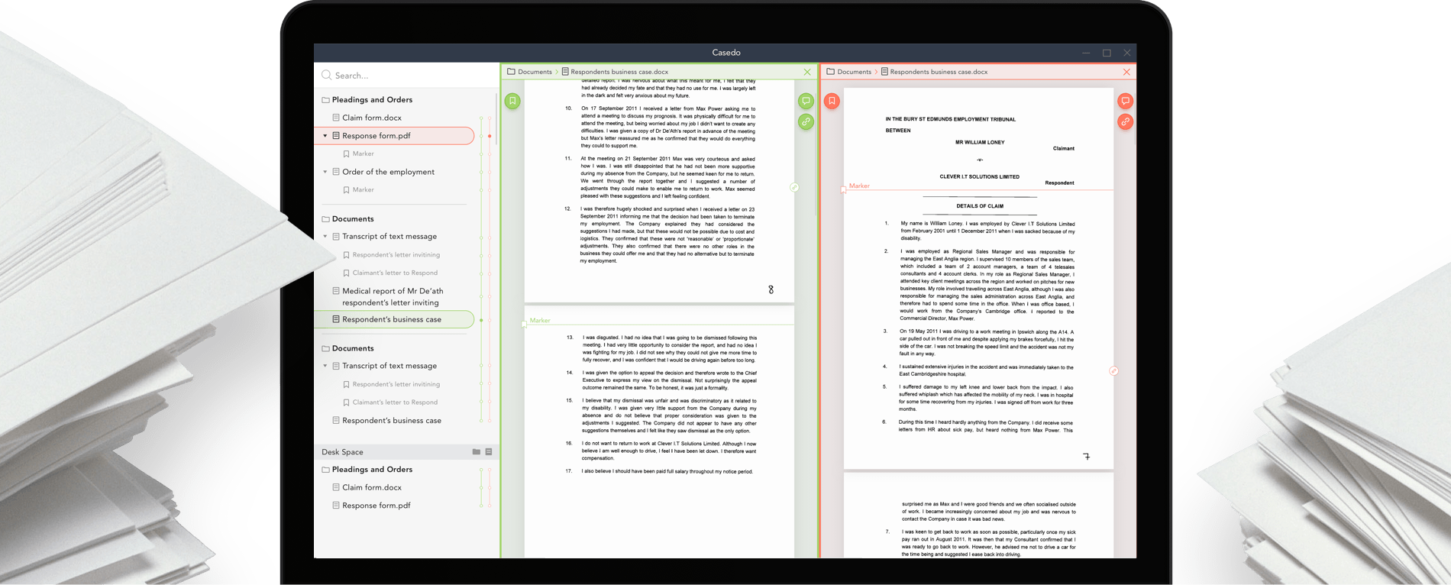Collapse the Response form.pdf tree item
1451x585 pixels.
(325, 136)
